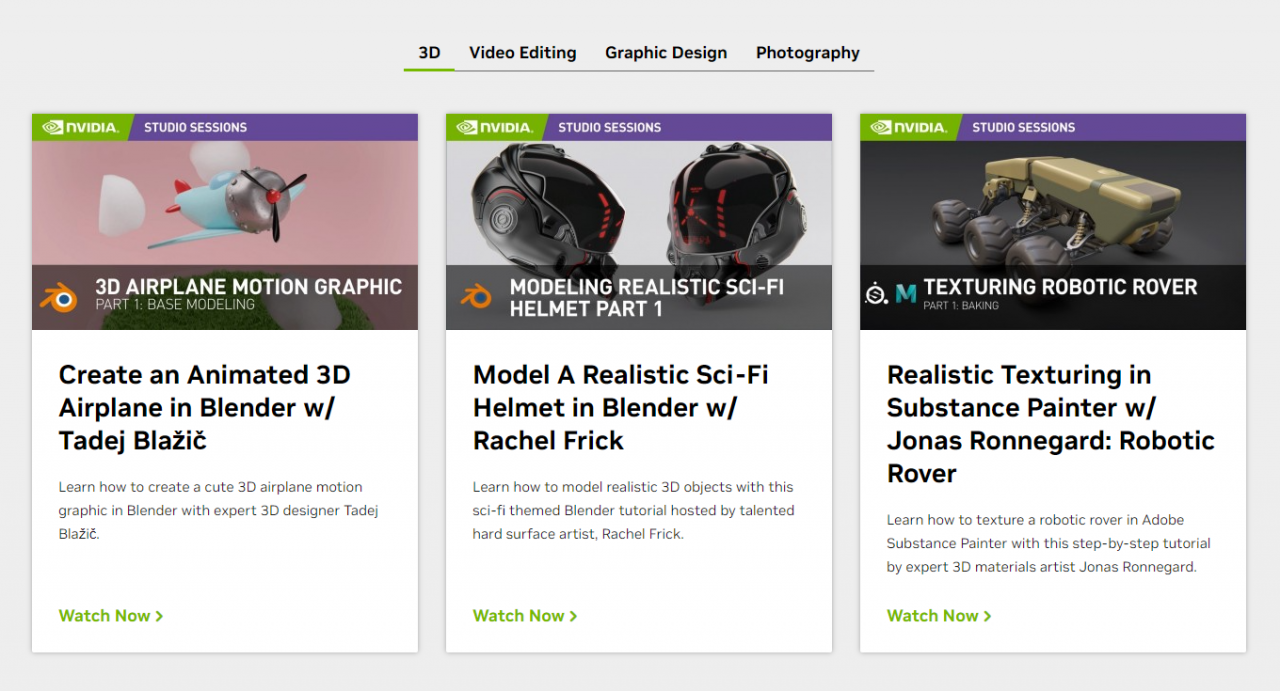This screenshot has height=691, width=1280.
Task: Open the Graphic Design tab
Action: point(666,53)
